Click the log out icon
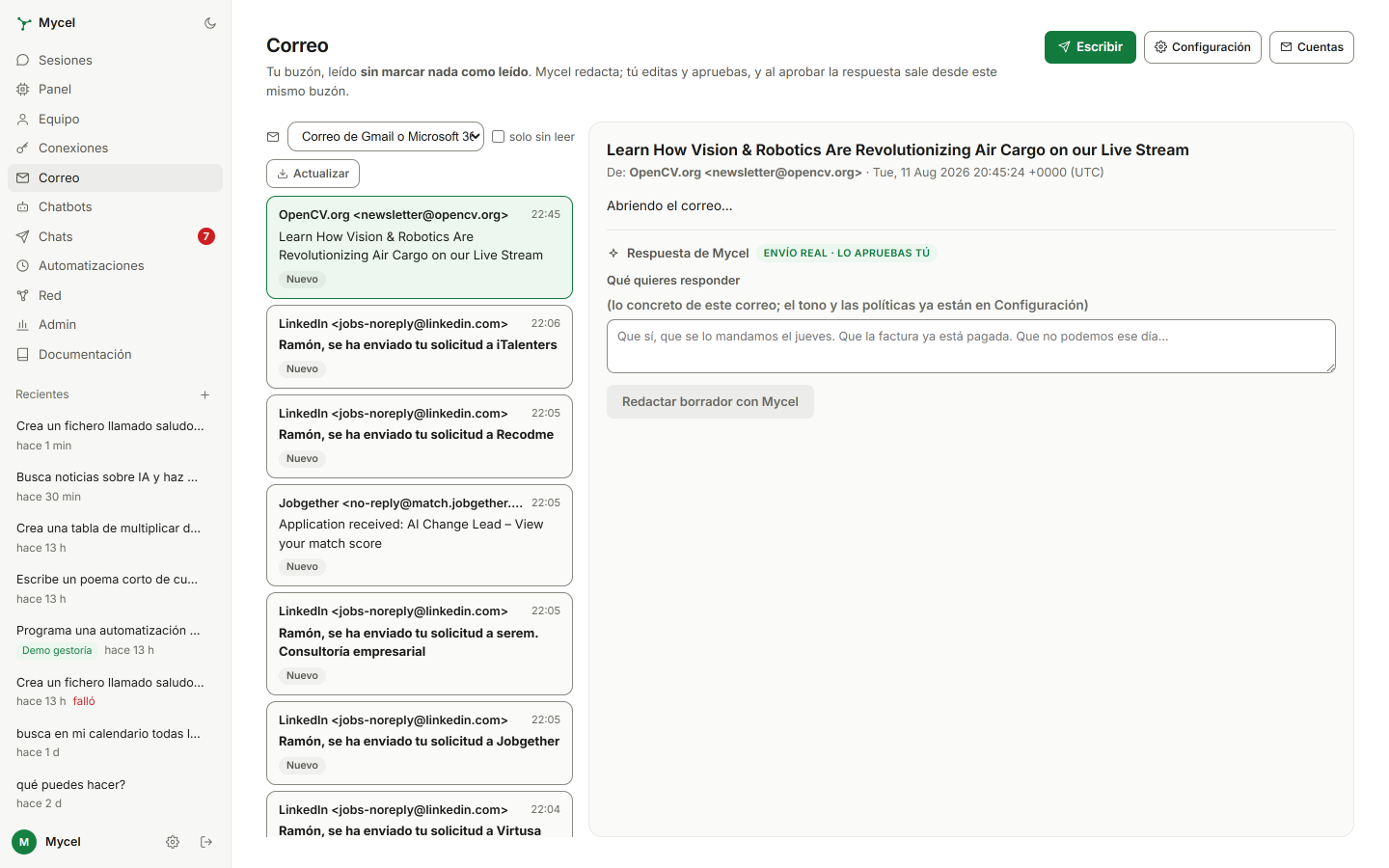The width and height of the screenshot is (1389, 868). pyautogui.click(x=206, y=842)
